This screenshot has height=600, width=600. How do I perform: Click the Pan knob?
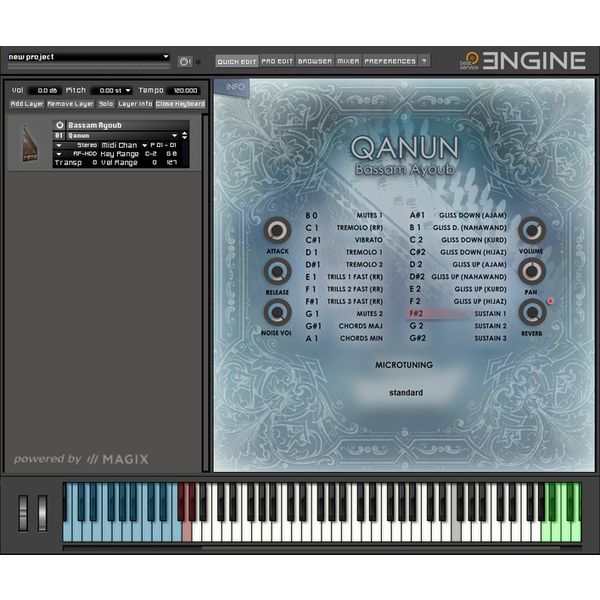tap(532, 272)
